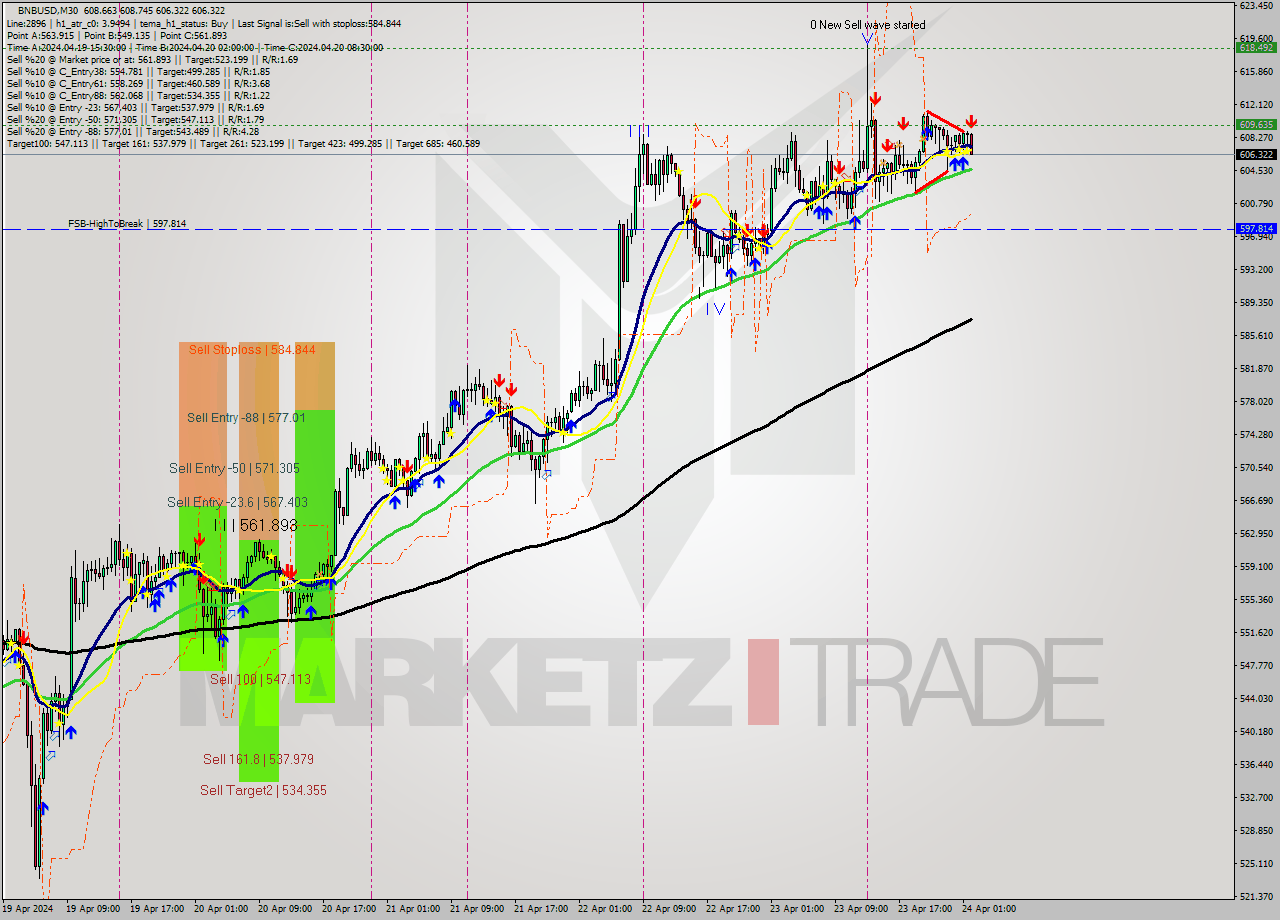The image size is (1280, 920).
Task: Click the '19 Apr 2024' time axis label
Action: pos(27,910)
